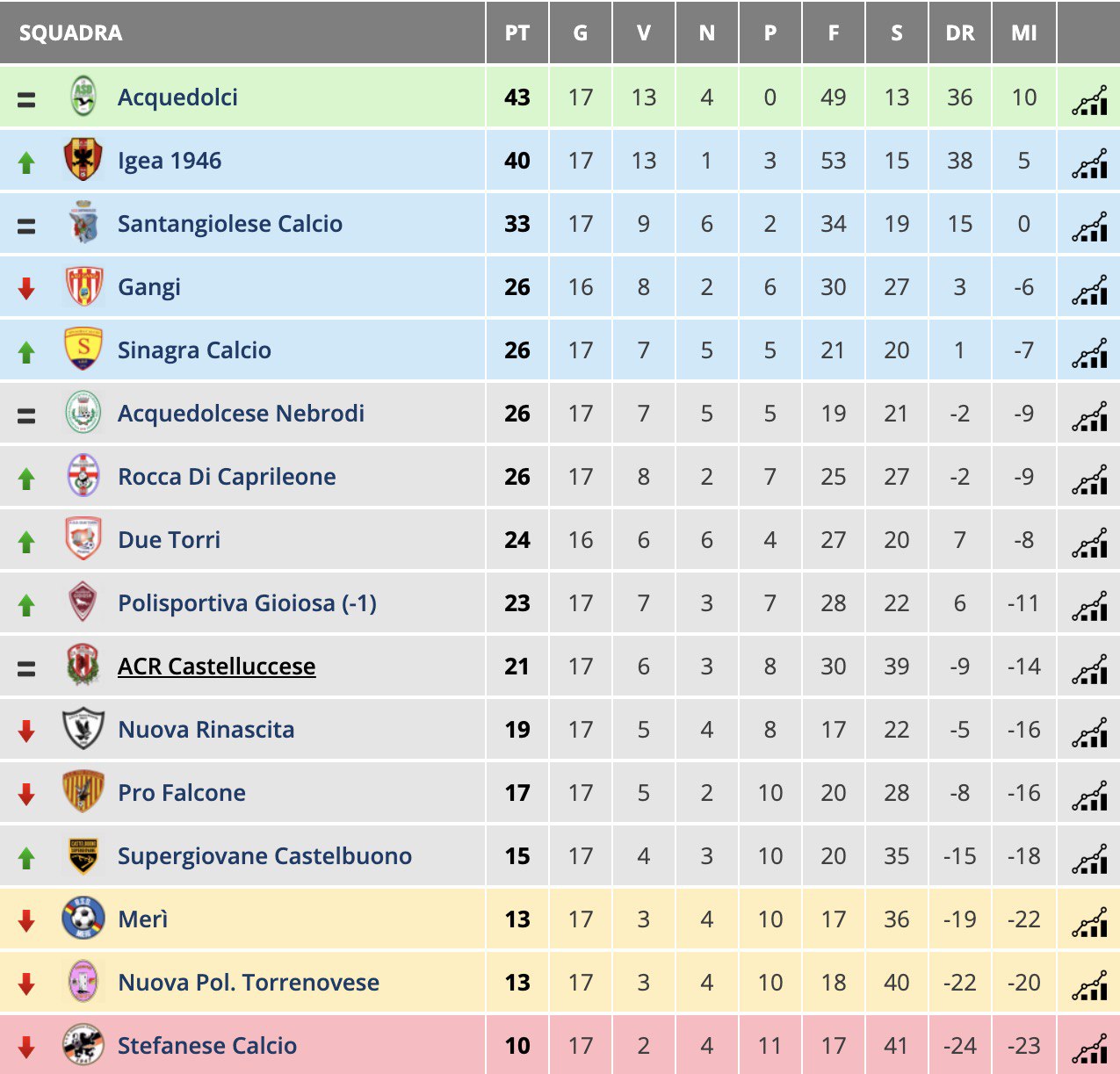This screenshot has height=1074, width=1120.
Task: Sort the table by PT column header
Action: coord(517,33)
